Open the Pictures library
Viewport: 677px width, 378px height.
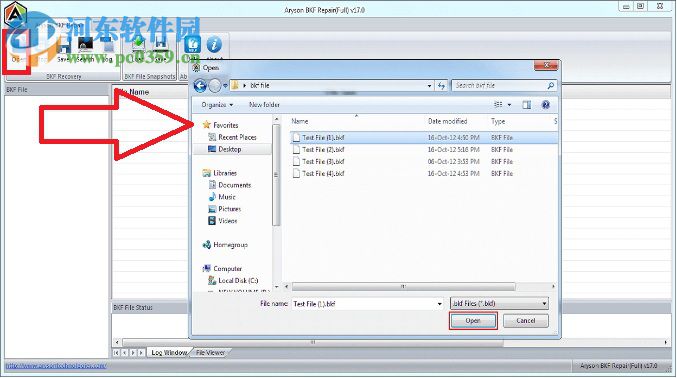[225, 210]
